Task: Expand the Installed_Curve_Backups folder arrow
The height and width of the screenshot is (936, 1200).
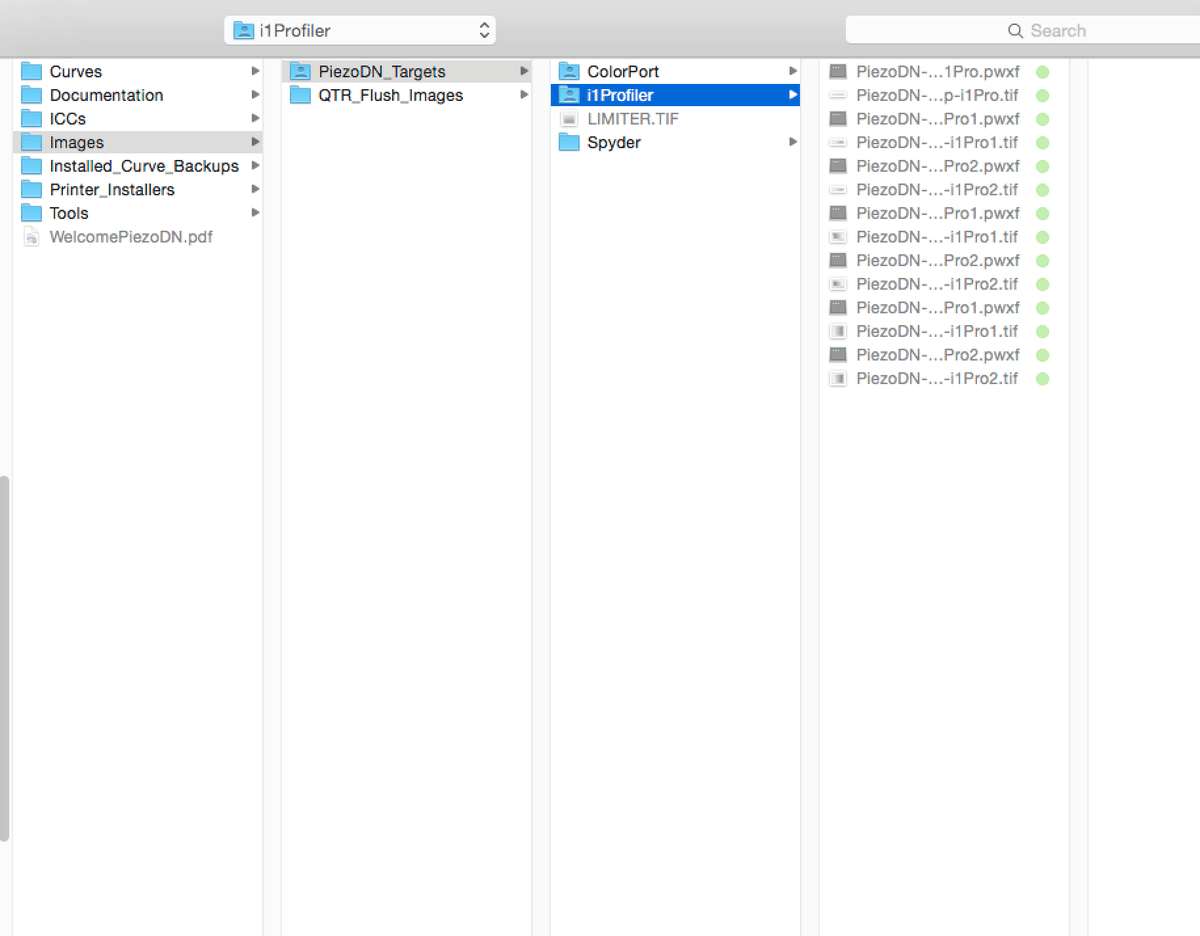Action: point(256,166)
